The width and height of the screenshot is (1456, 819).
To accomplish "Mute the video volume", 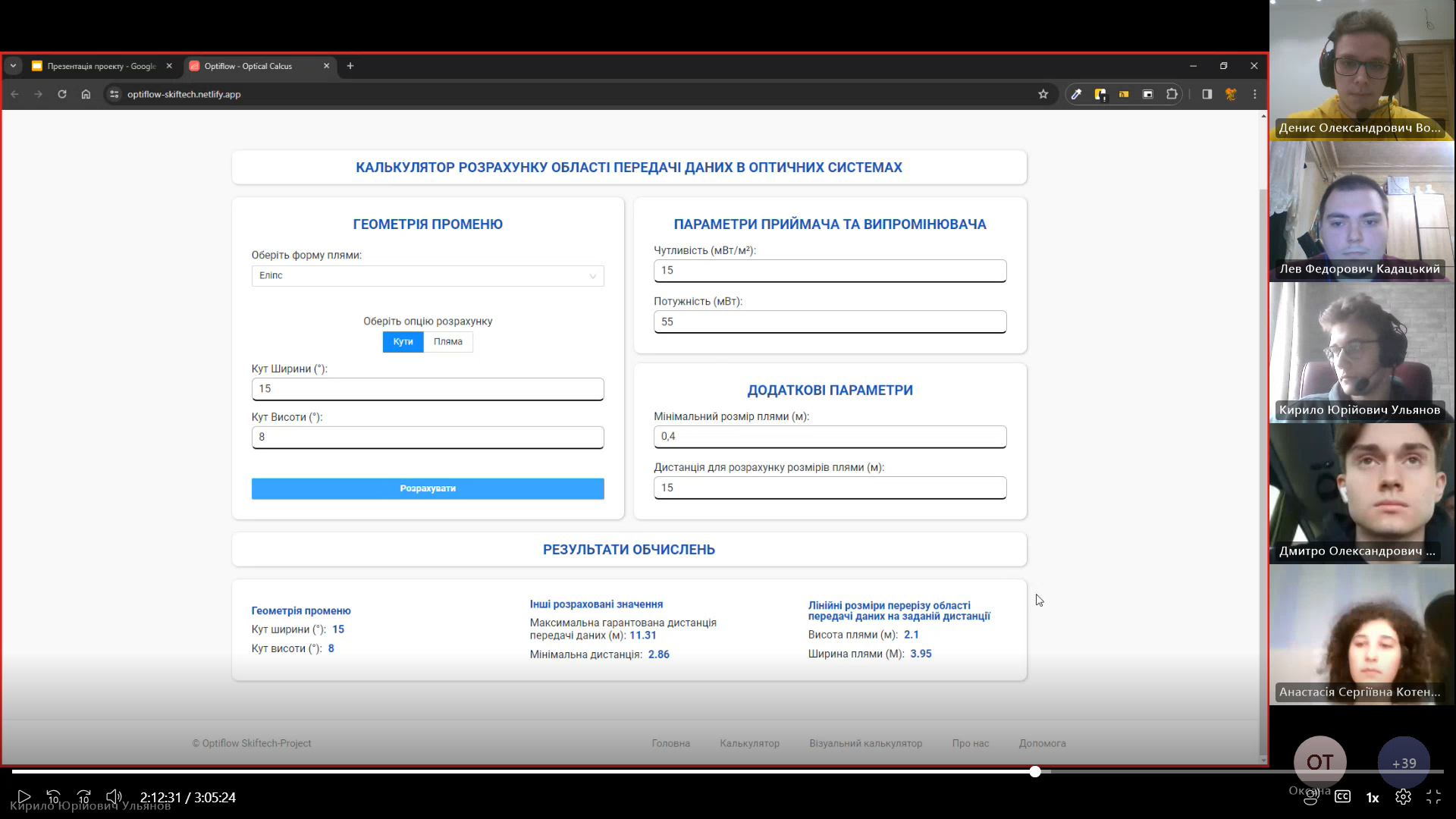I will pos(114,797).
